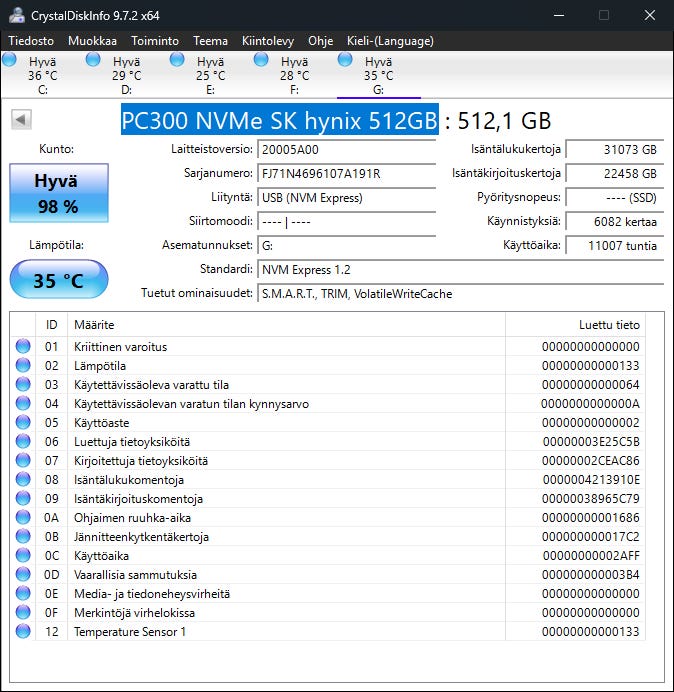The image size is (674, 692).
Task: Select drive D: status orb icon
Action: tap(94, 60)
